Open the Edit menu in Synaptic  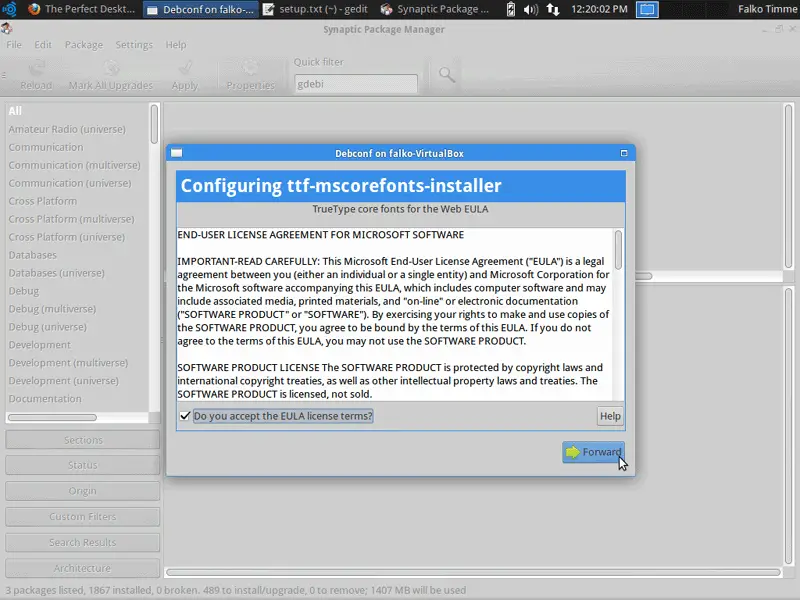tap(43, 45)
